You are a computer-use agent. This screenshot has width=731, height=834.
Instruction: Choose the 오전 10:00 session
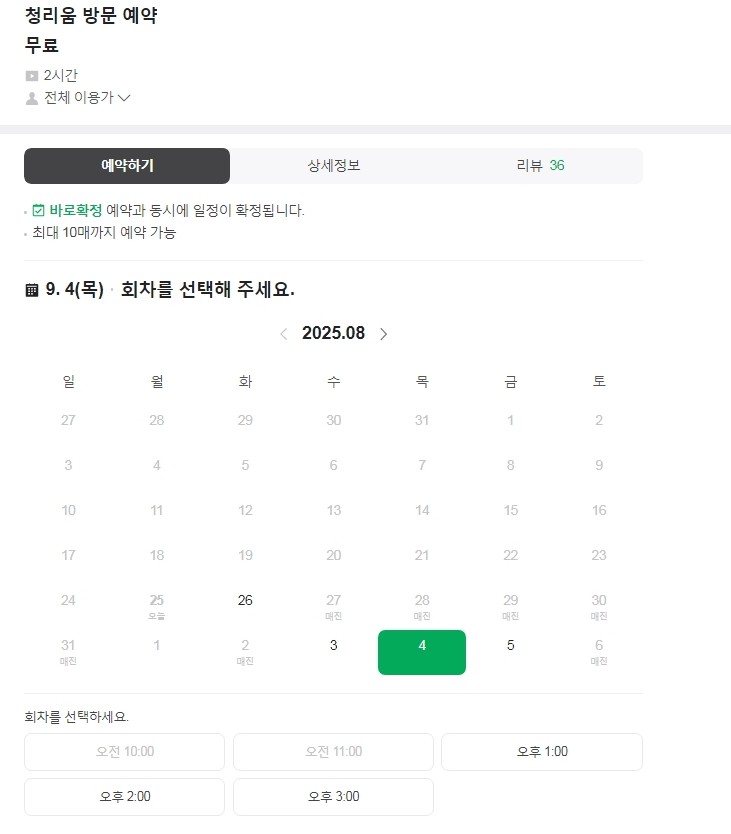tap(124, 752)
